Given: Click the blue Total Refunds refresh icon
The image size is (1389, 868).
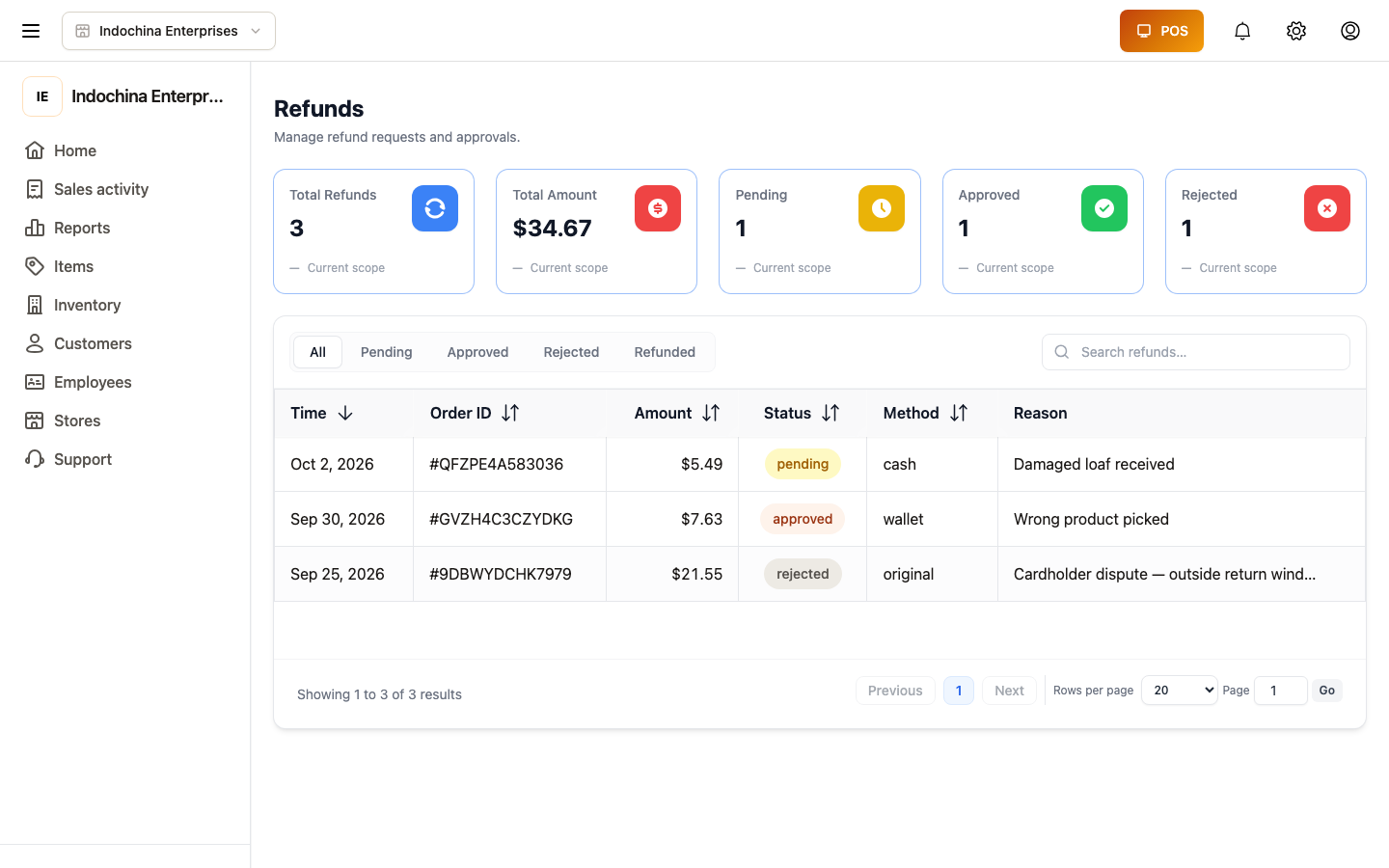Looking at the screenshot, I should coord(435,208).
